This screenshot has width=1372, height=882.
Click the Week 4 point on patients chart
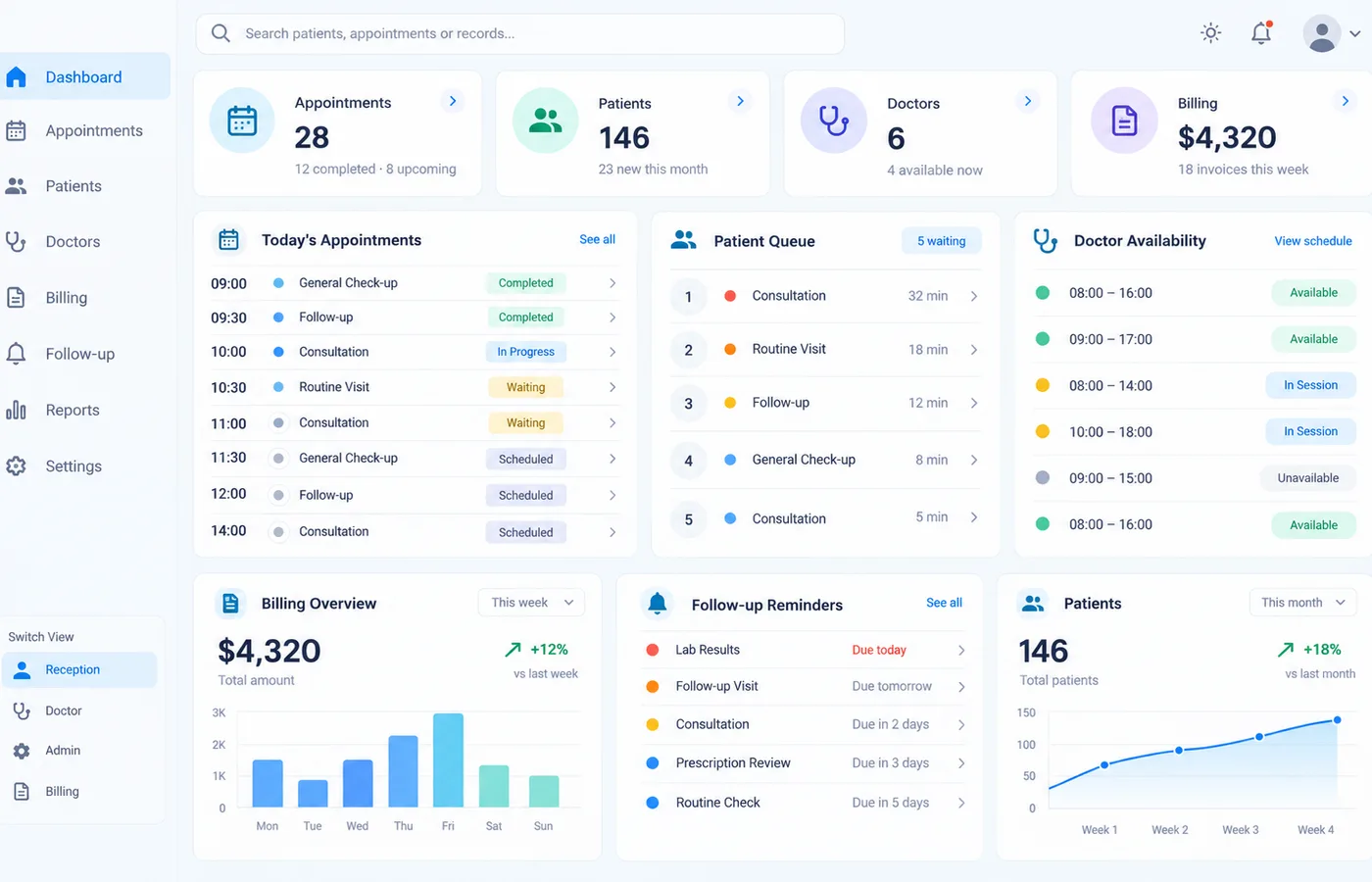1337,720
